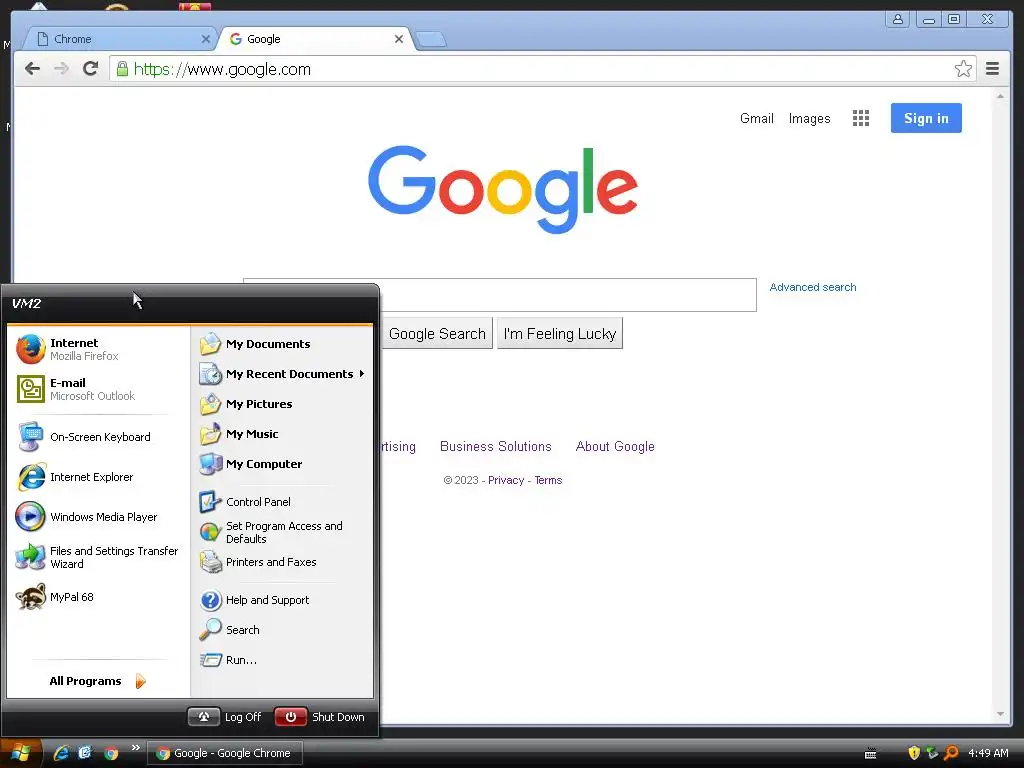Click the security shield tray icon
Viewport: 1024px width, 768px height.
tap(914, 753)
